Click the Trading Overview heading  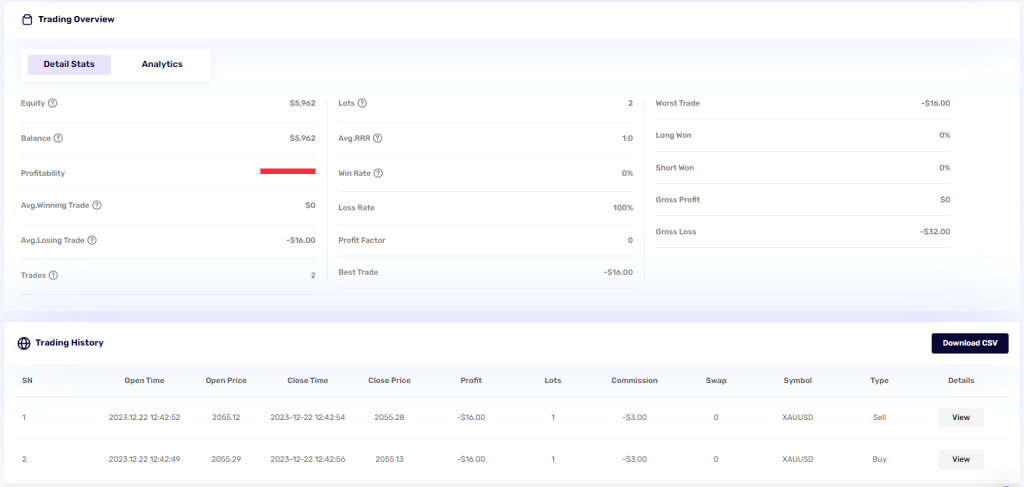(x=76, y=20)
